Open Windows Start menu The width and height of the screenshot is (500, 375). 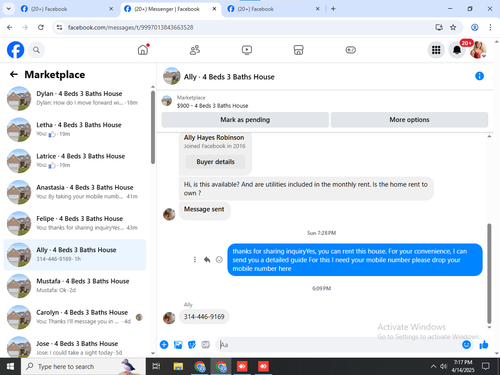10,366
